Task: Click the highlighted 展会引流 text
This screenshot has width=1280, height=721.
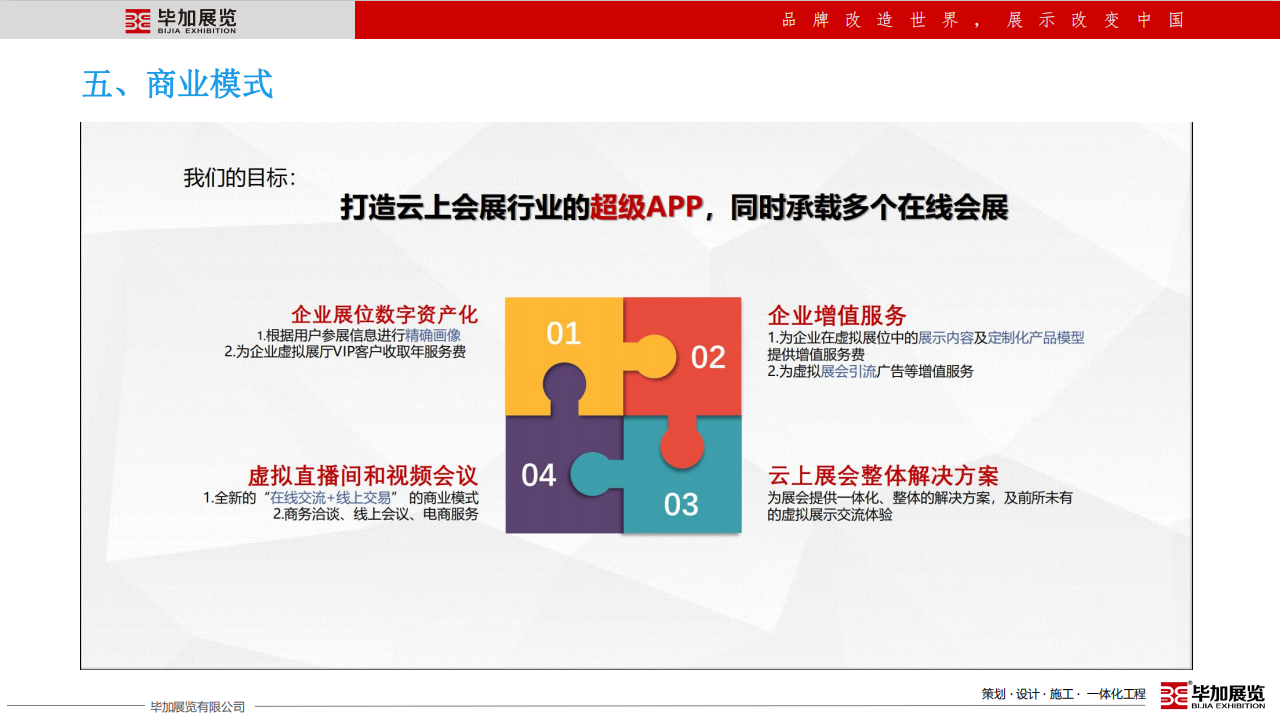Action: (x=848, y=371)
